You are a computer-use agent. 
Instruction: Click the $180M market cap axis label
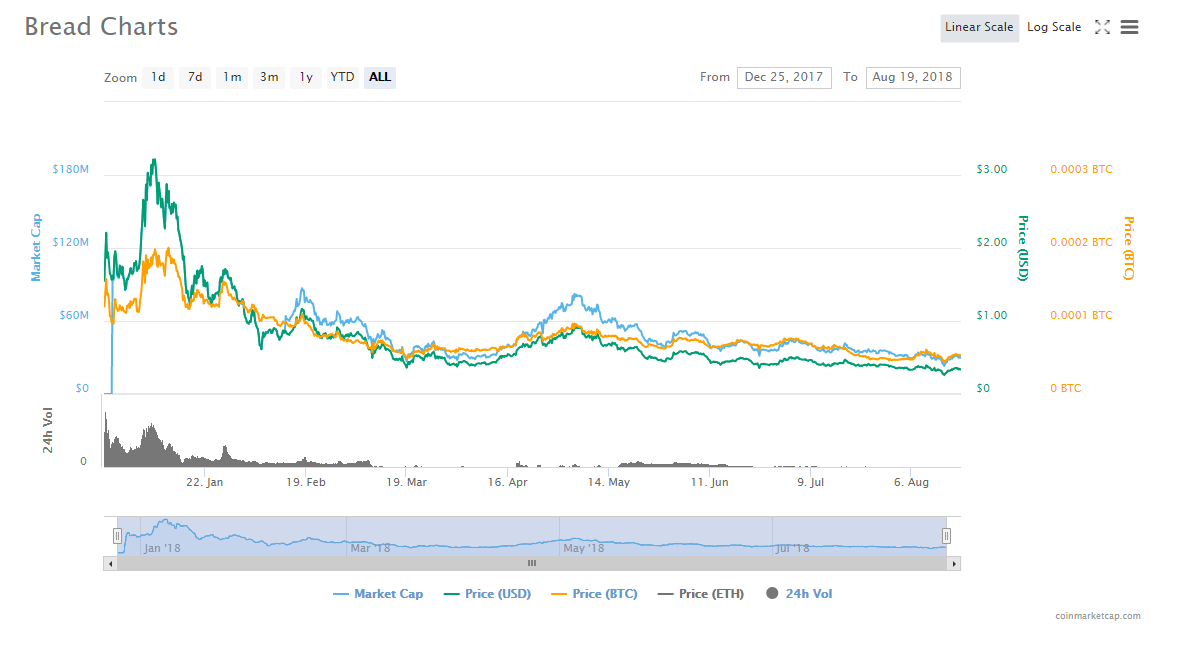[x=70, y=169]
